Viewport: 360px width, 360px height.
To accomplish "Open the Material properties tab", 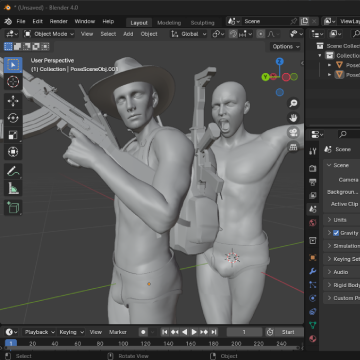I will 312,339.
